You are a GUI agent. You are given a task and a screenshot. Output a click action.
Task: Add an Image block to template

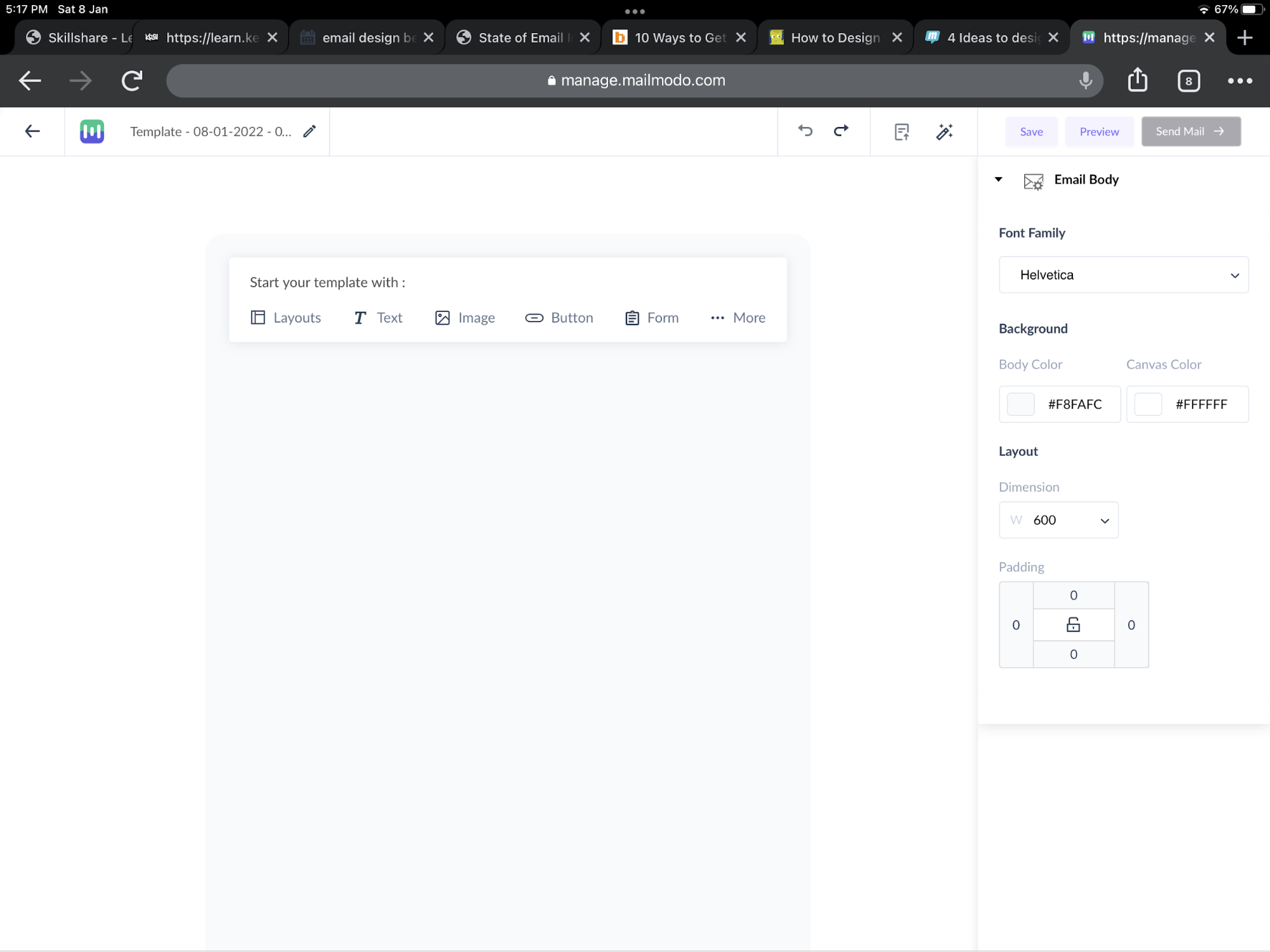465,318
